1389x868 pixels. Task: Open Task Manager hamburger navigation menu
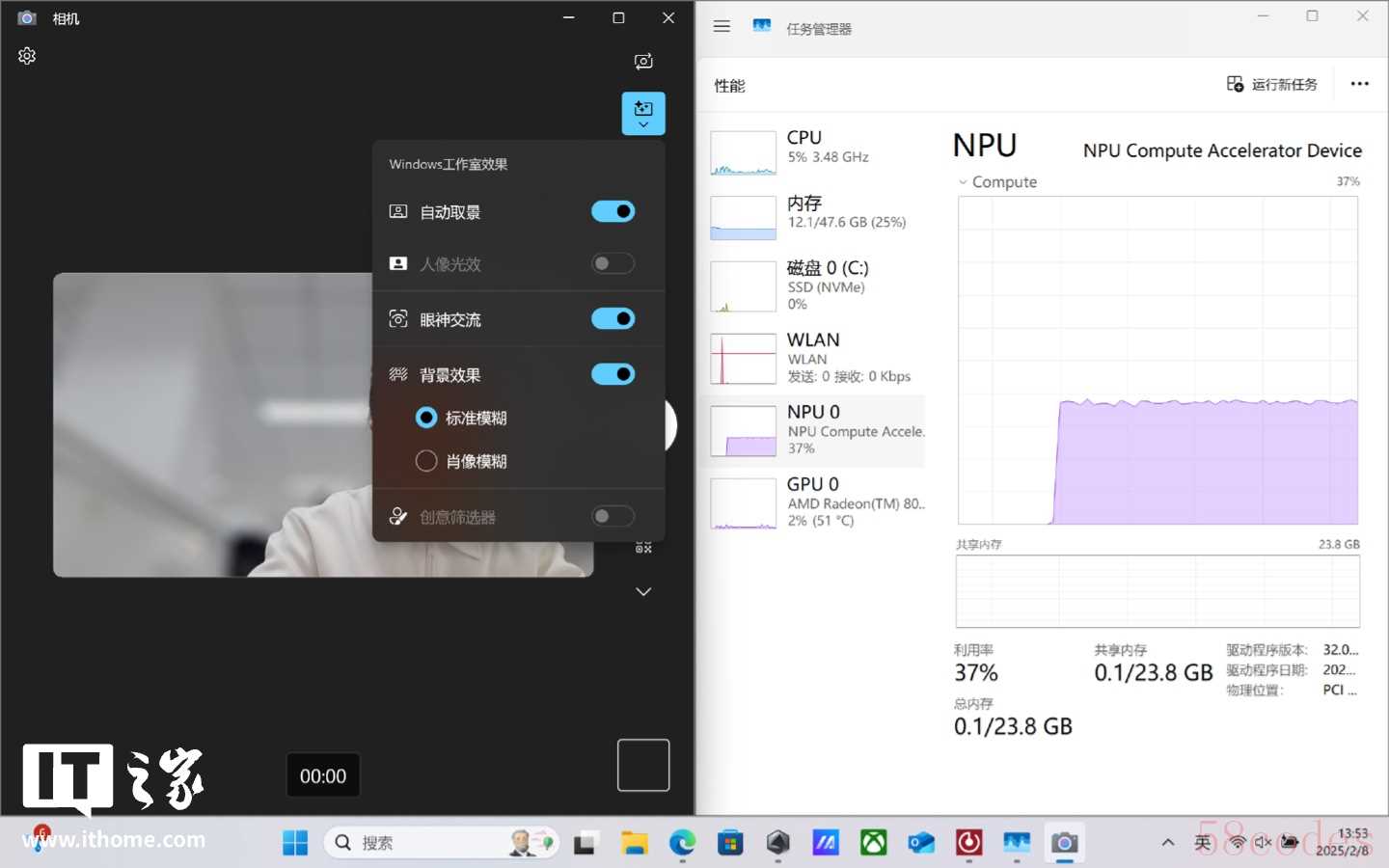[x=722, y=27]
